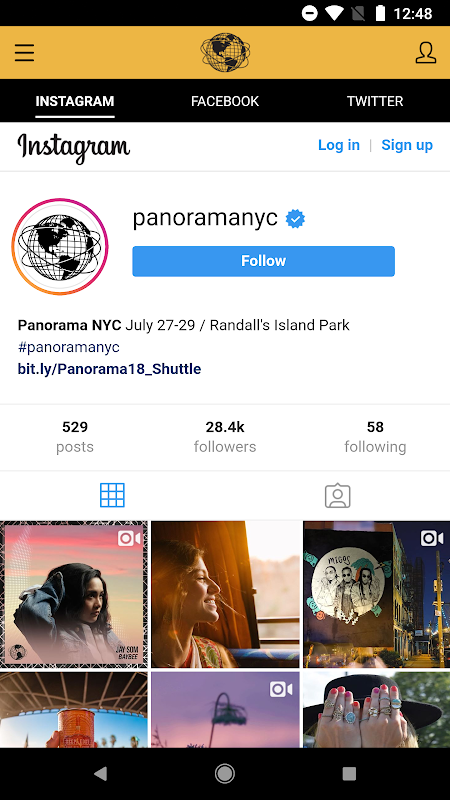The height and width of the screenshot is (800, 450).
Task: Tap the globe logo in header
Action: 225,52
